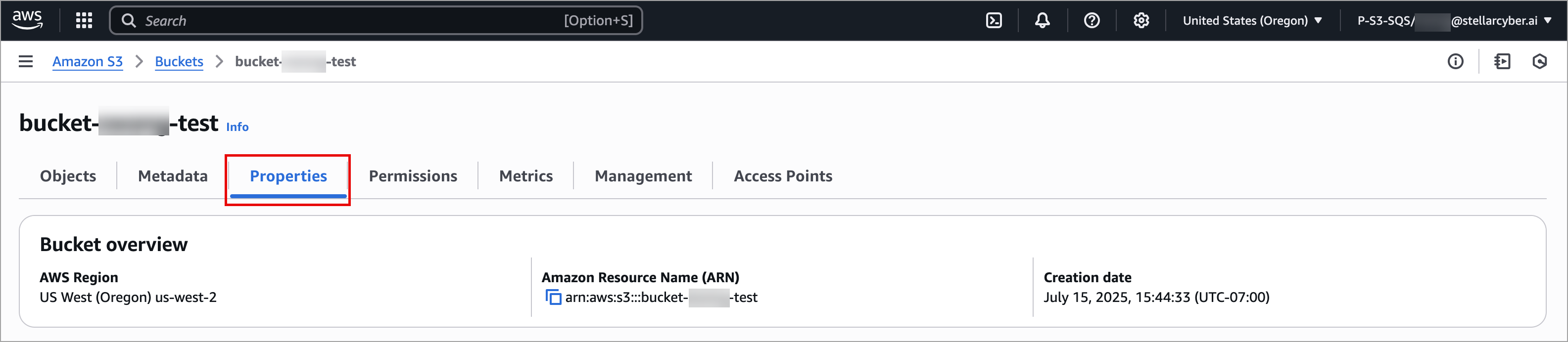Click the hexagon icon at far right
1568x342 pixels.
[x=1539, y=61]
